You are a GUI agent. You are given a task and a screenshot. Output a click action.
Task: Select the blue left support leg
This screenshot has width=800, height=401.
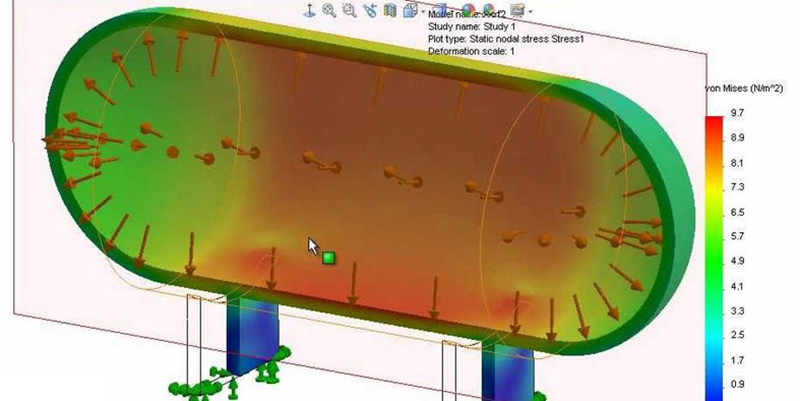(x=252, y=336)
